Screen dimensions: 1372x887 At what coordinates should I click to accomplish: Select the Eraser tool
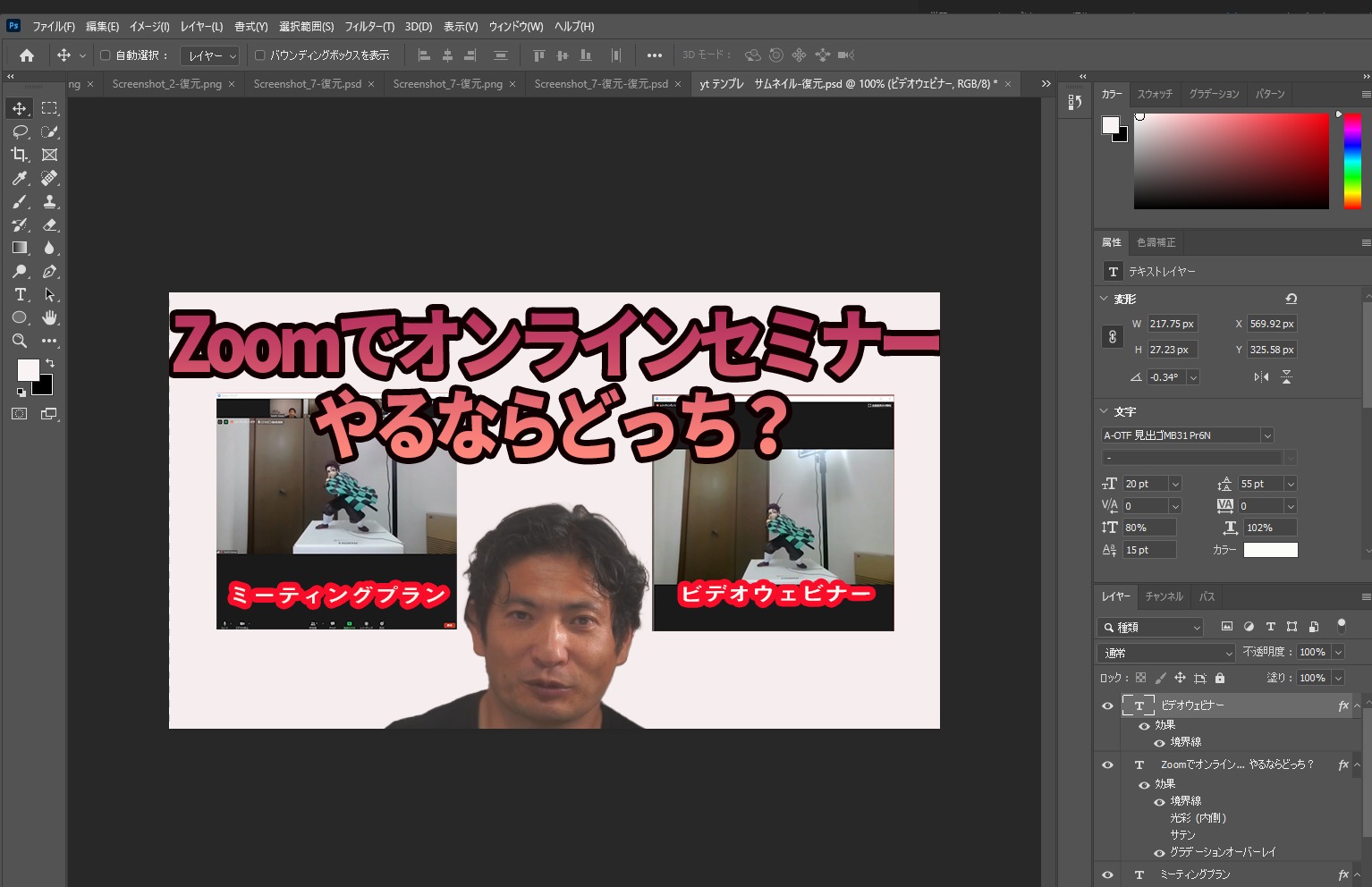[x=49, y=224]
